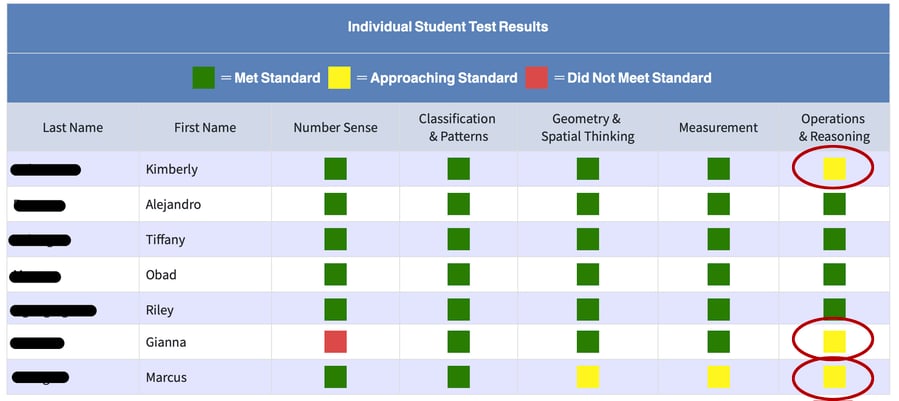899x401 pixels.
Task: Click the Measurement column header
Action: click(x=718, y=128)
